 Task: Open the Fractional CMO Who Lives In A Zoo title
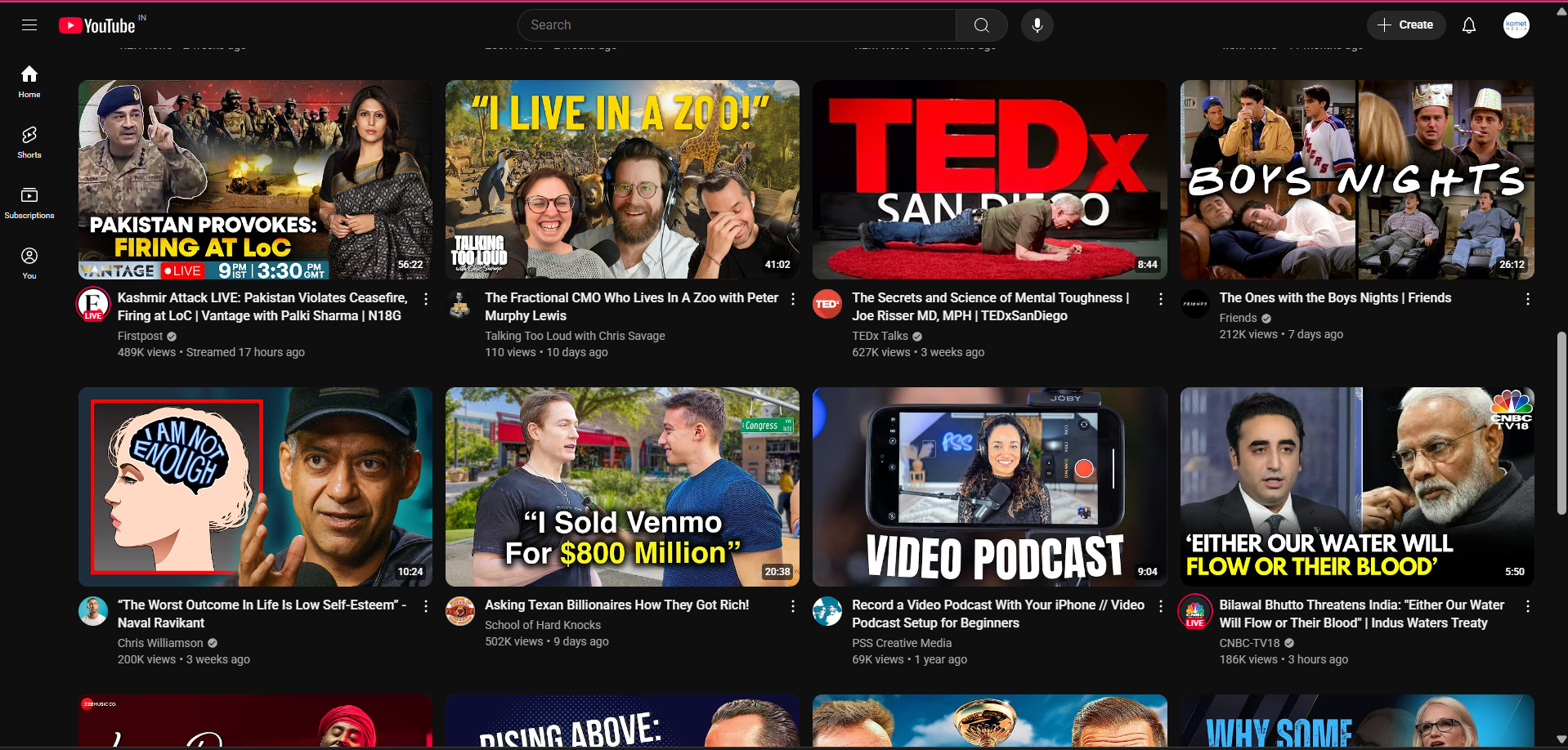[631, 306]
